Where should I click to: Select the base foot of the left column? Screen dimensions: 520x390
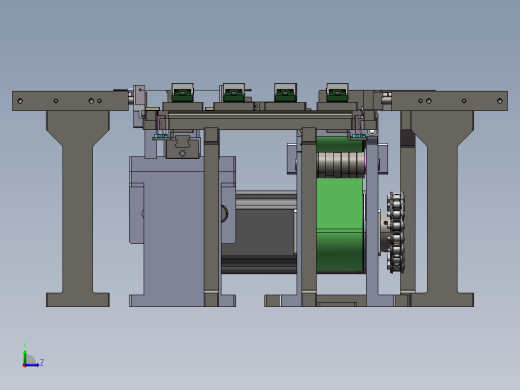77,300
